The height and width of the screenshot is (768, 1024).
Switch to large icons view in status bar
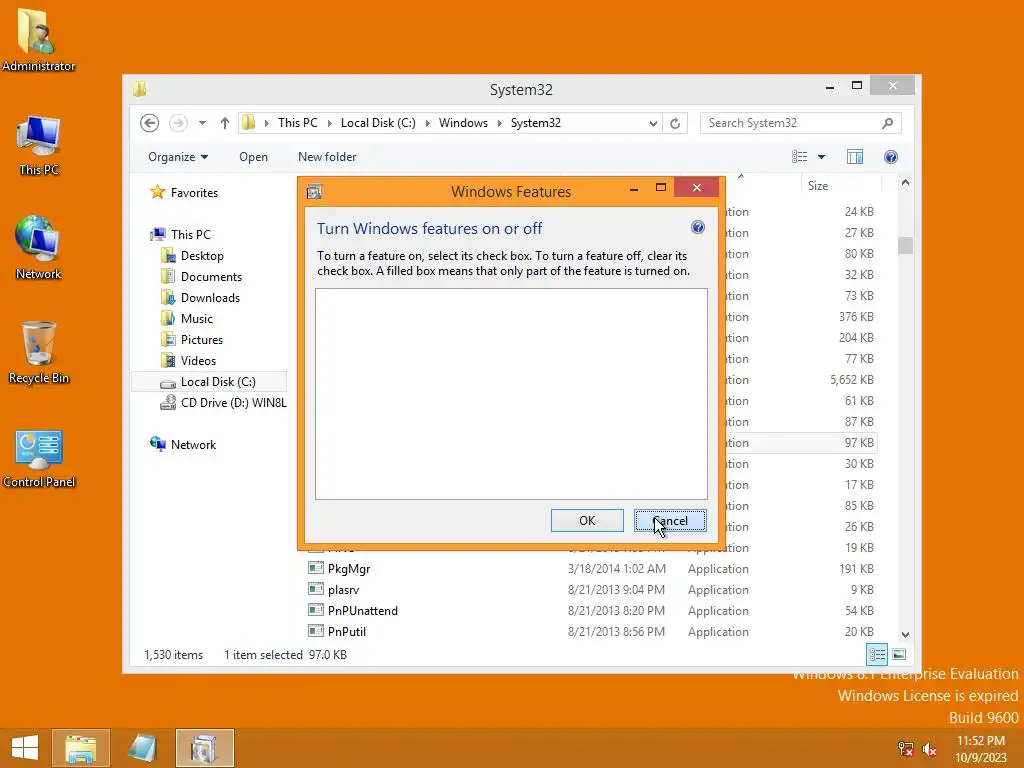899,654
